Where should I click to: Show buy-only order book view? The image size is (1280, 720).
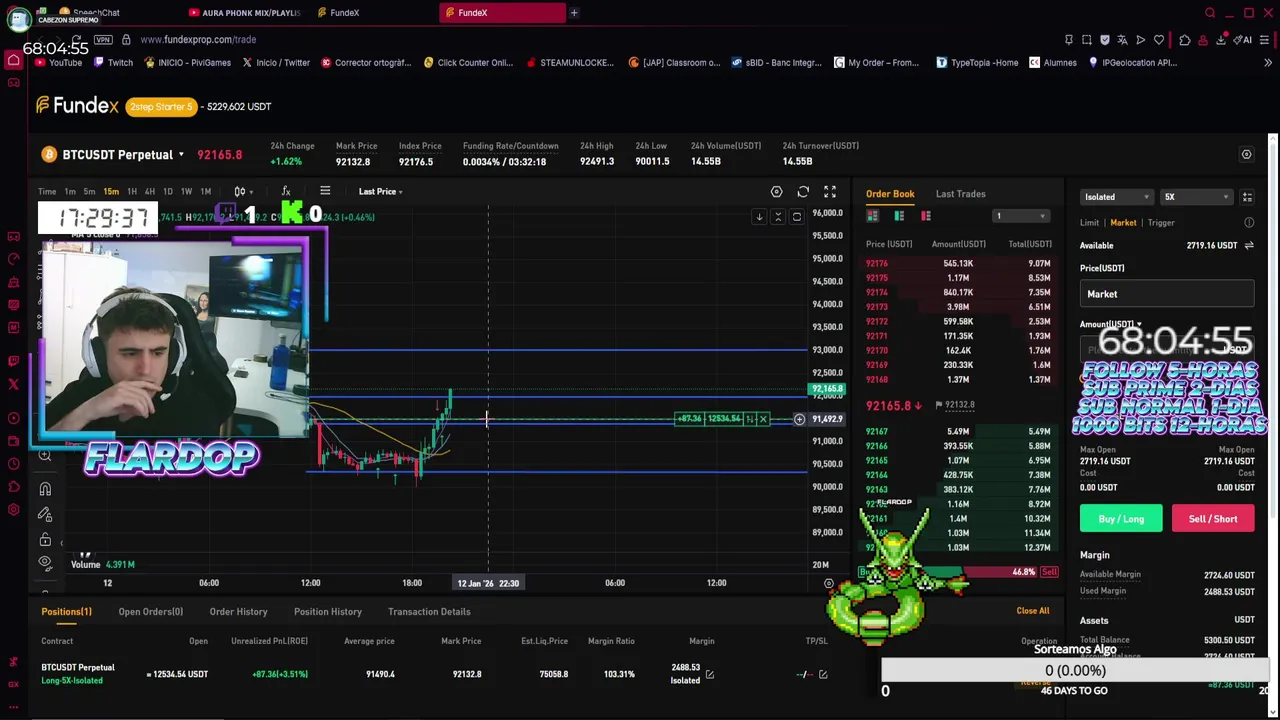coord(899,216)
